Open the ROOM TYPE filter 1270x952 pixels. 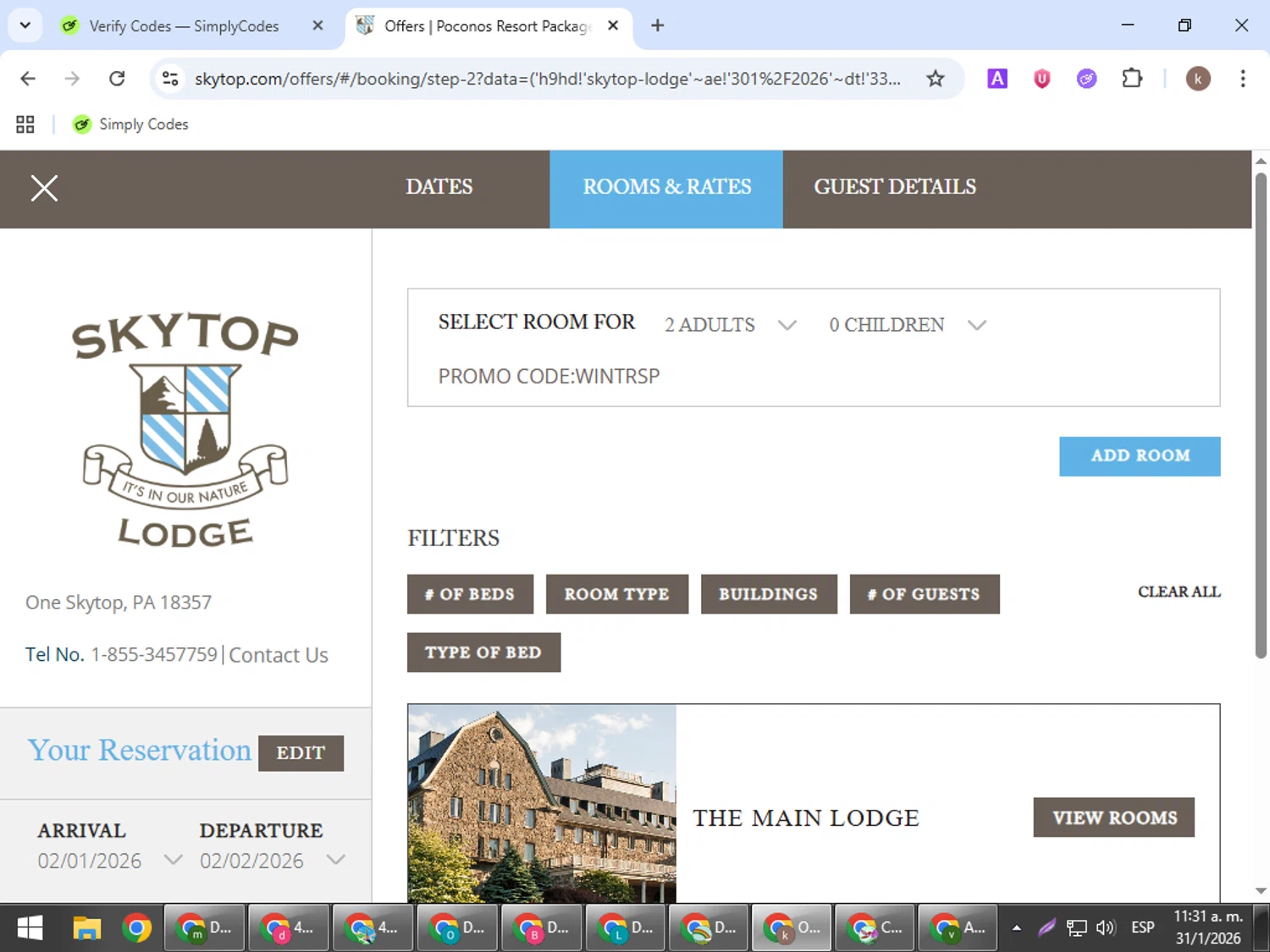[x=616, y=594]
